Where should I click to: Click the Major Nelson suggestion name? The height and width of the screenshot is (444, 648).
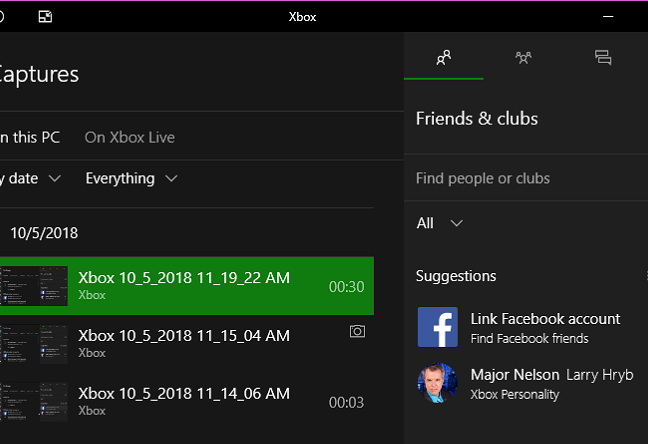[x=515, y=375]
